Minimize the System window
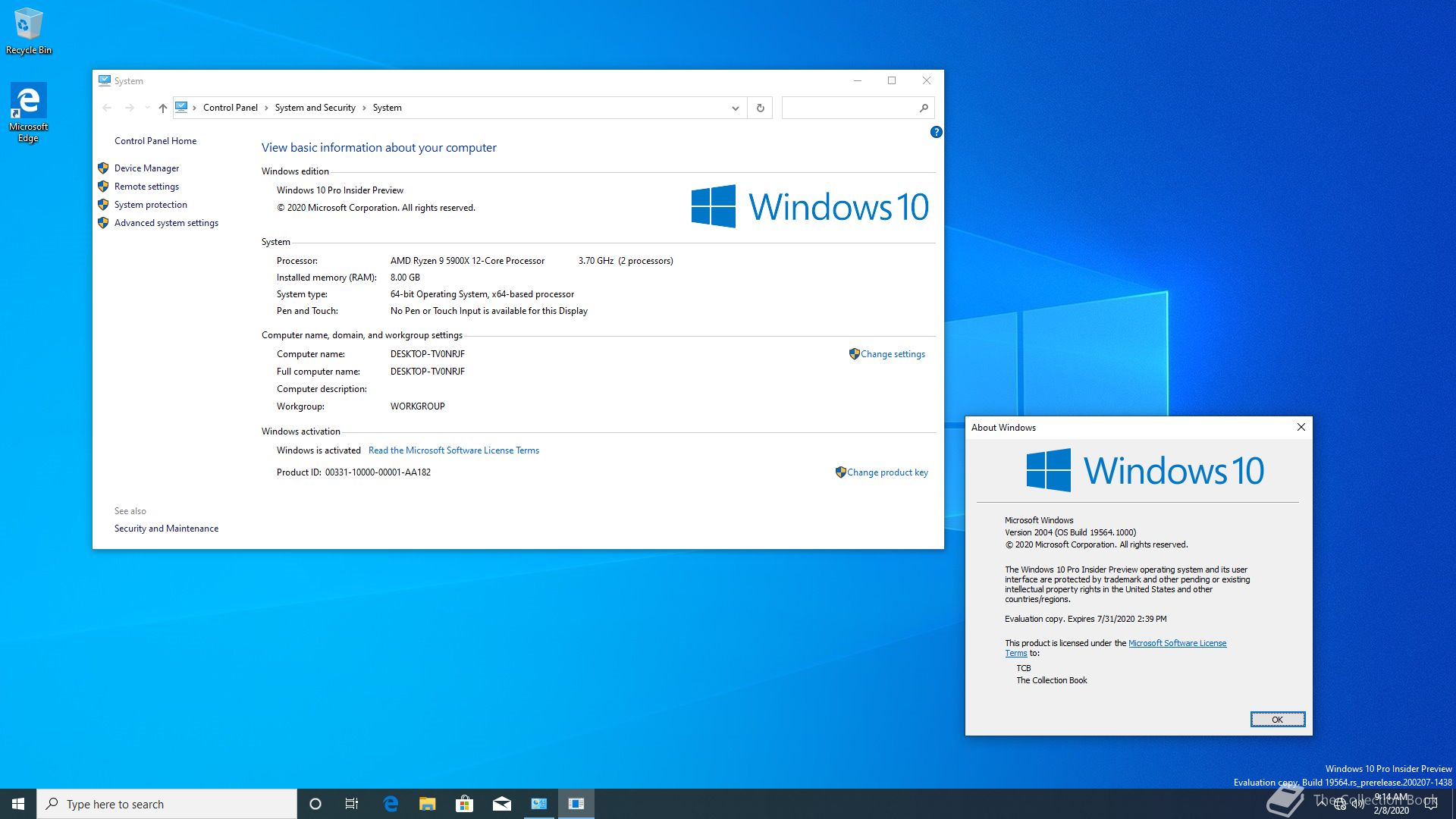Image resolution: width=1456 pixels, height=819 pixels. tap(858, 80)
